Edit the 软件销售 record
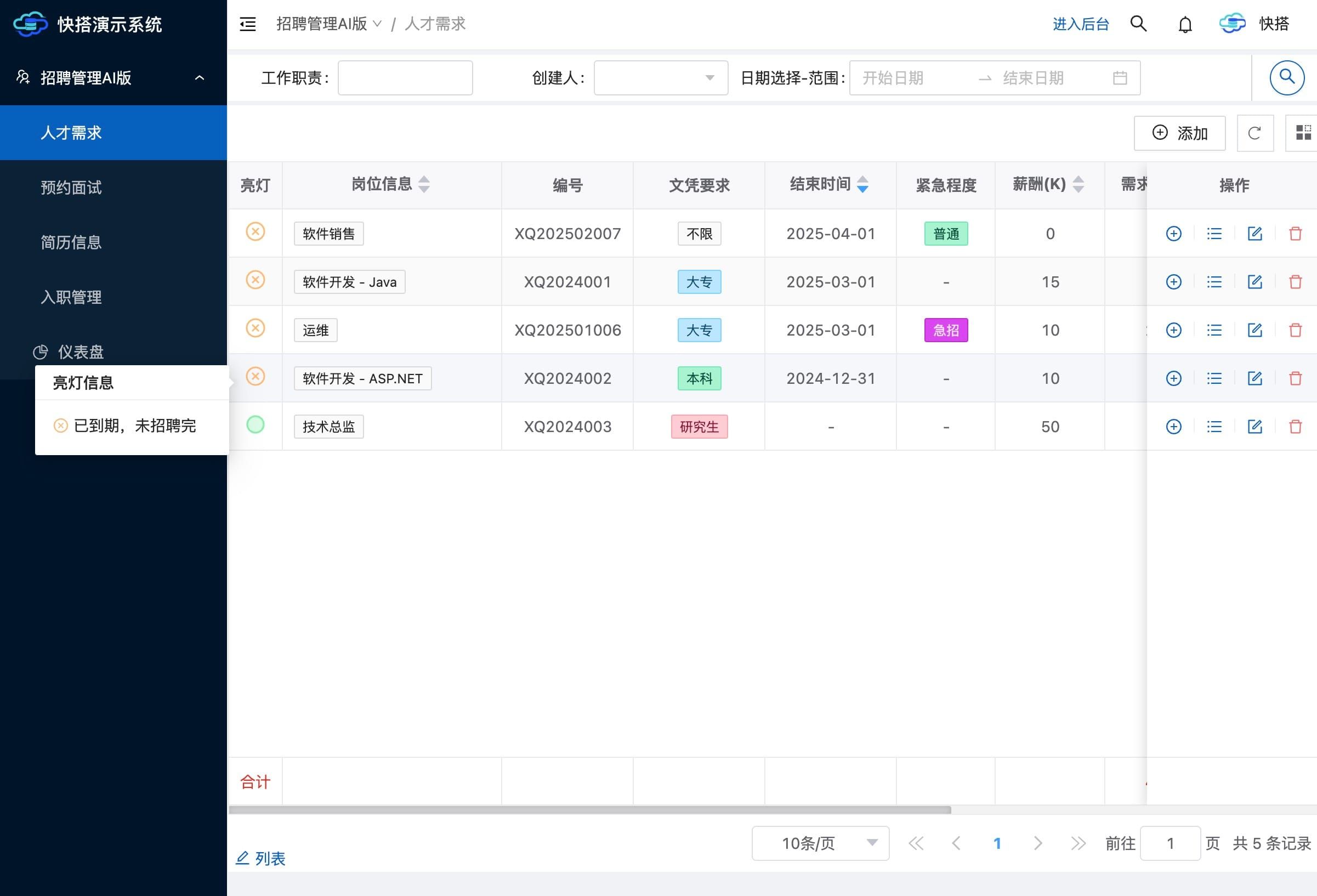 (x=1254, y=234)
